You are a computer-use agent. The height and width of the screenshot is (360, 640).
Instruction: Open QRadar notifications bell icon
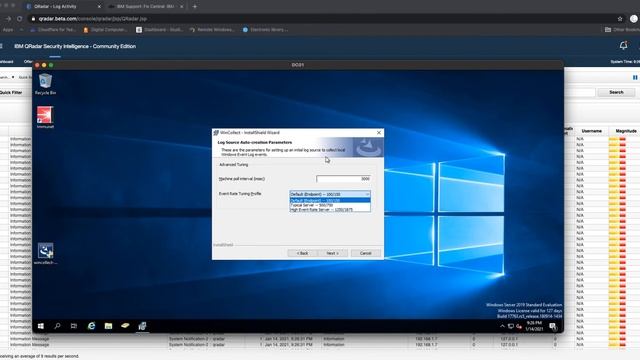tap(623, 46)
